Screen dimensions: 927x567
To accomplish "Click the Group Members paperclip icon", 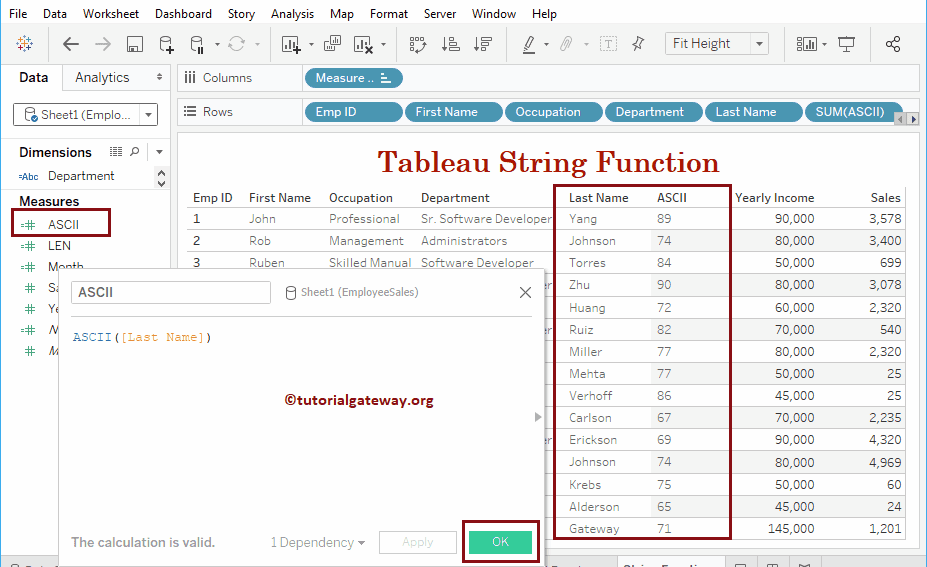I will coord(566,44).
